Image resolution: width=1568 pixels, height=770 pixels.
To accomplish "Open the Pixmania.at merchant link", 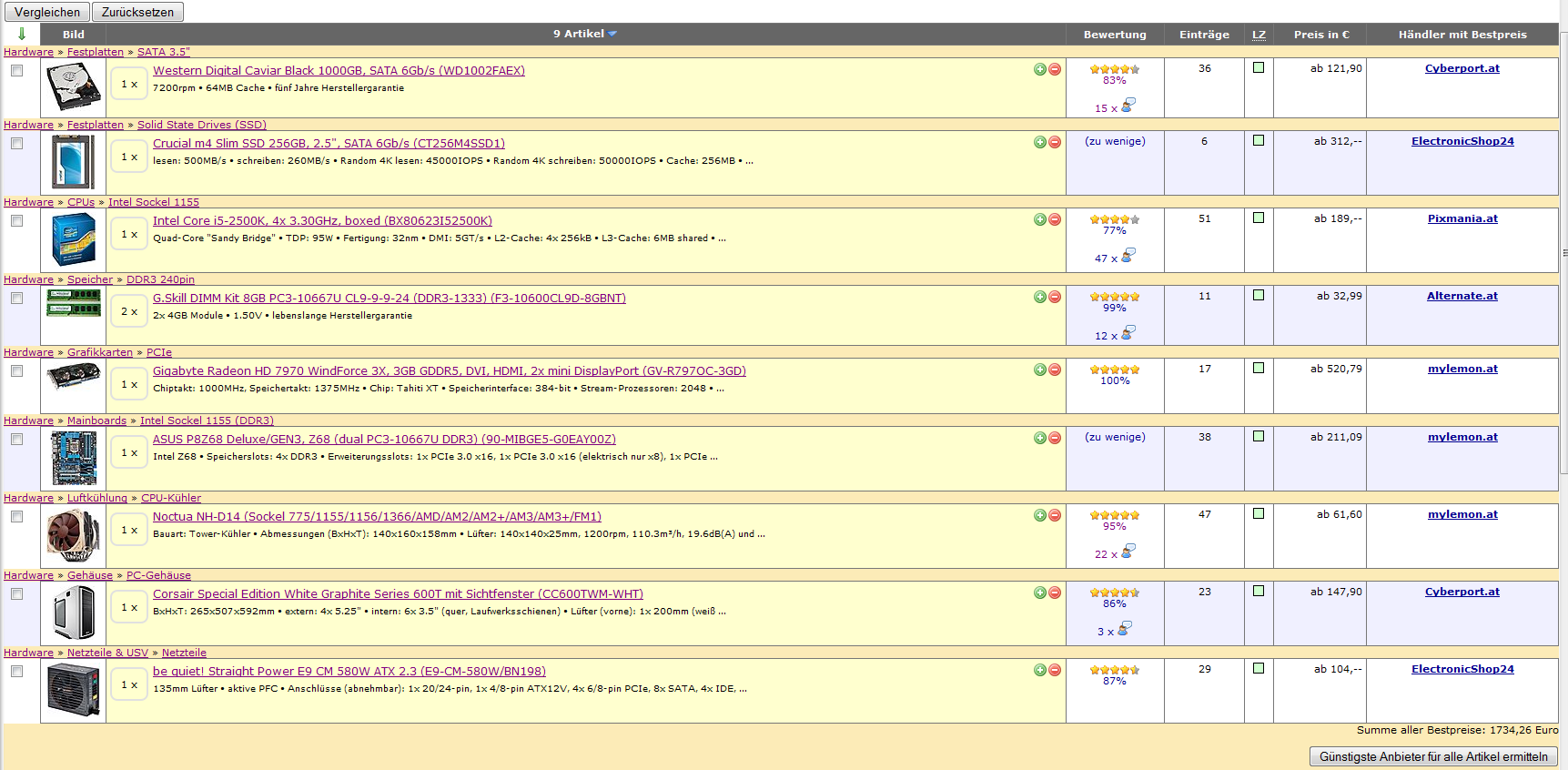I will click(1462, 218).
